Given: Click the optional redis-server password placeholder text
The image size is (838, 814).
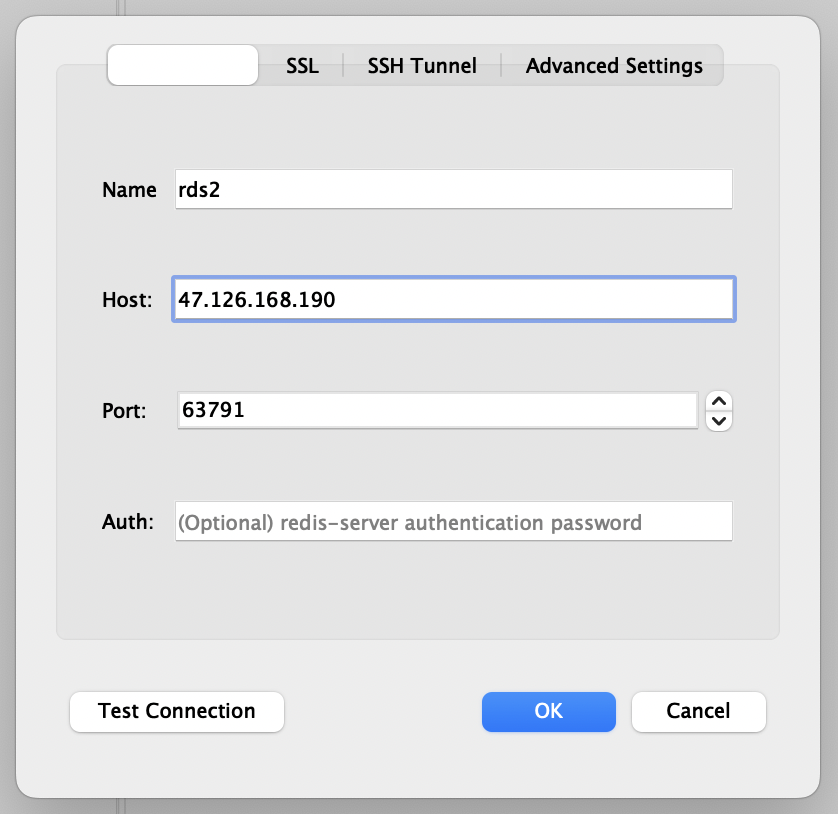Looking at the screenshot, I should pos(410,522).
